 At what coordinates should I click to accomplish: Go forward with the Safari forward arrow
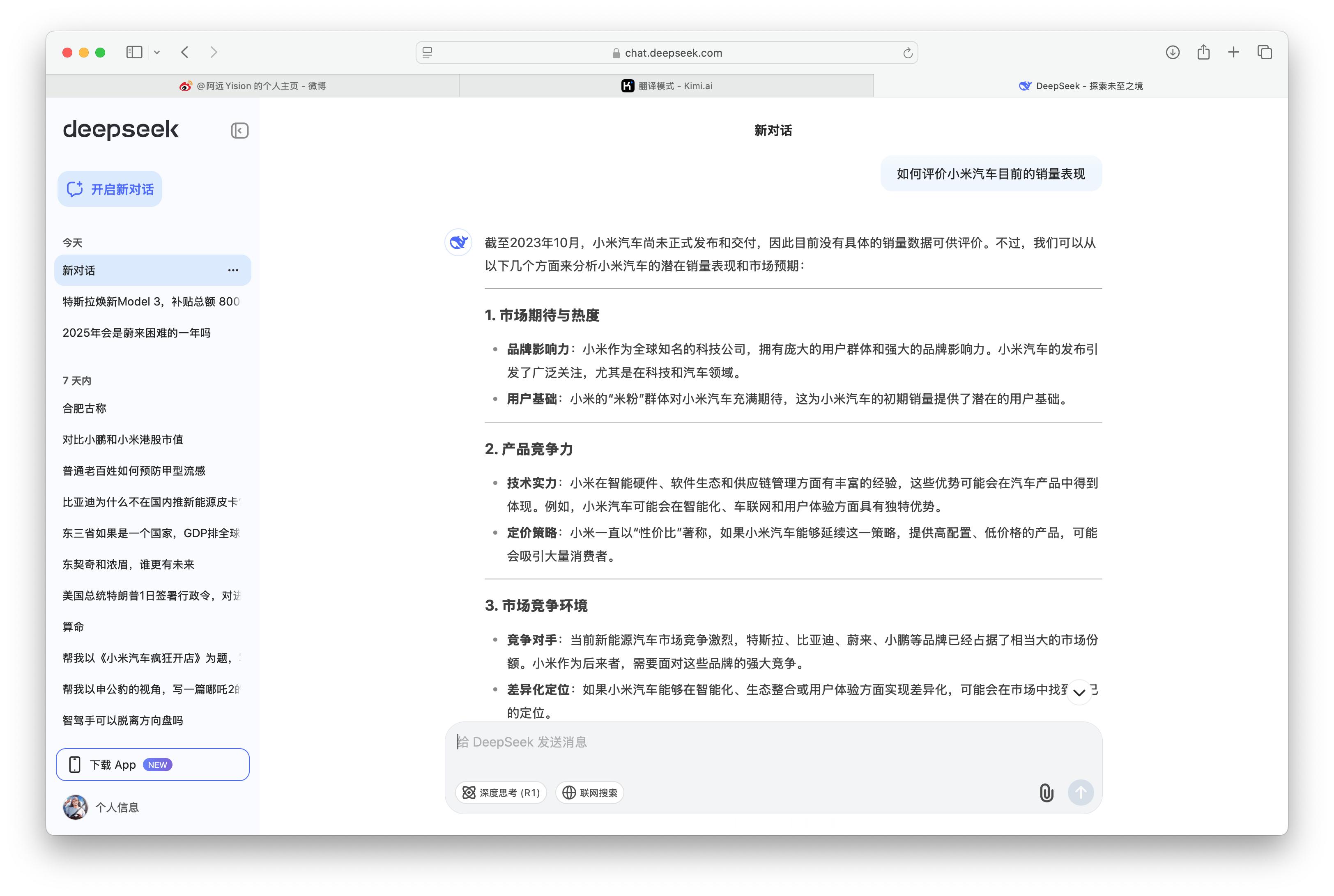click(214, 53)
